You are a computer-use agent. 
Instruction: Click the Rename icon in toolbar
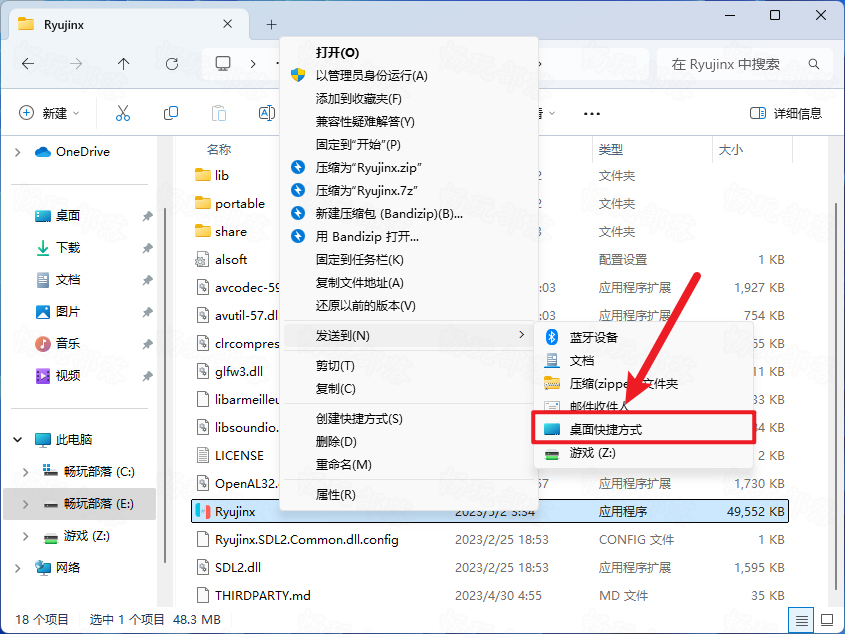coord(267,113)
